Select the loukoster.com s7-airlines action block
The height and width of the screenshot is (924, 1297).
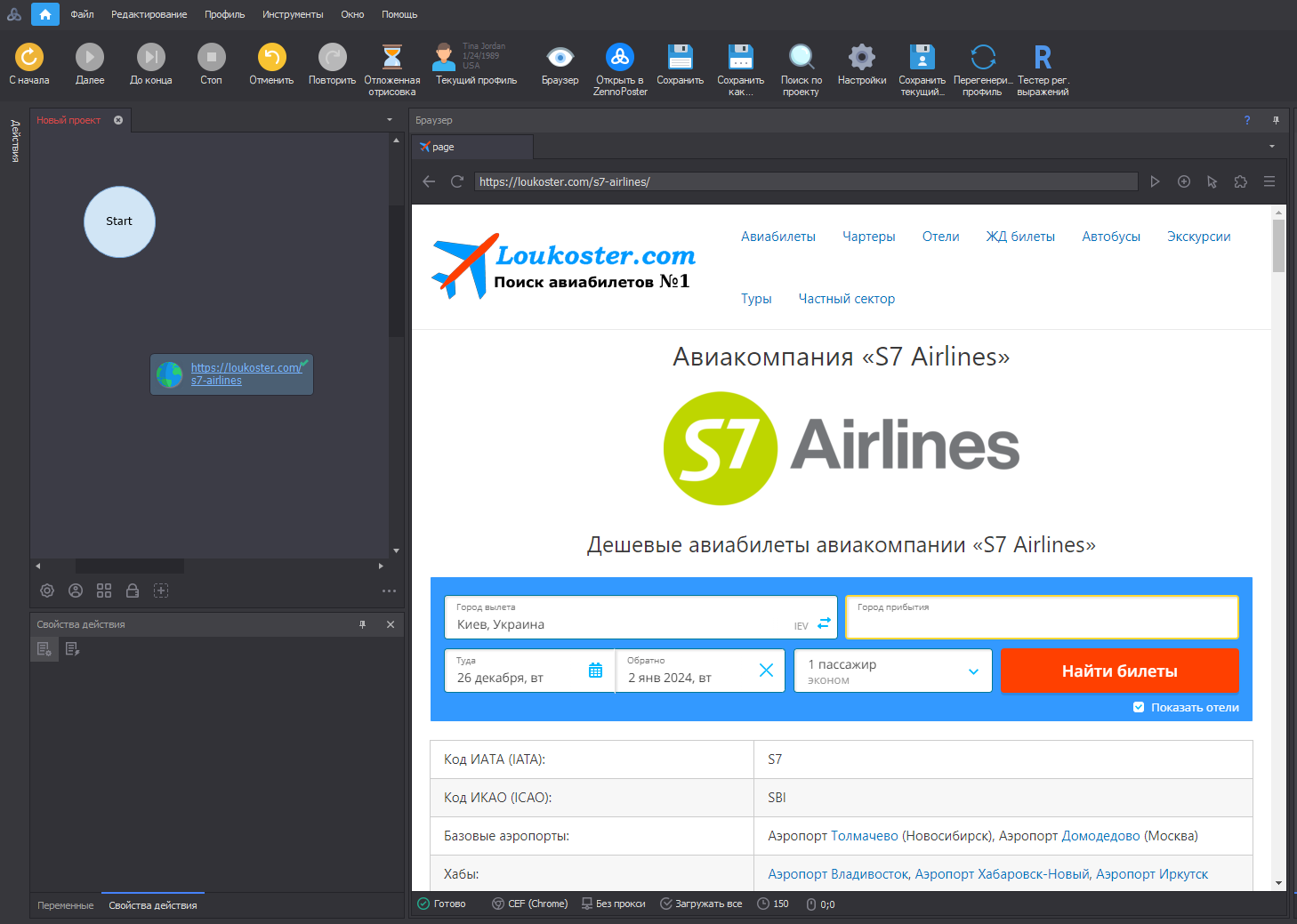pos(231,374)
